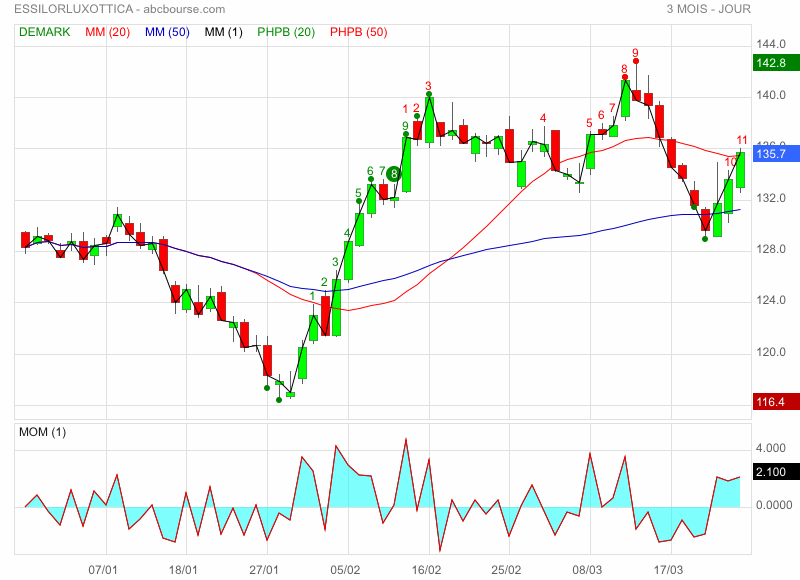The height and width of the screenshot is (580, 800).
Task: Click the 16/02 date axis label
Action: point(426,570)
